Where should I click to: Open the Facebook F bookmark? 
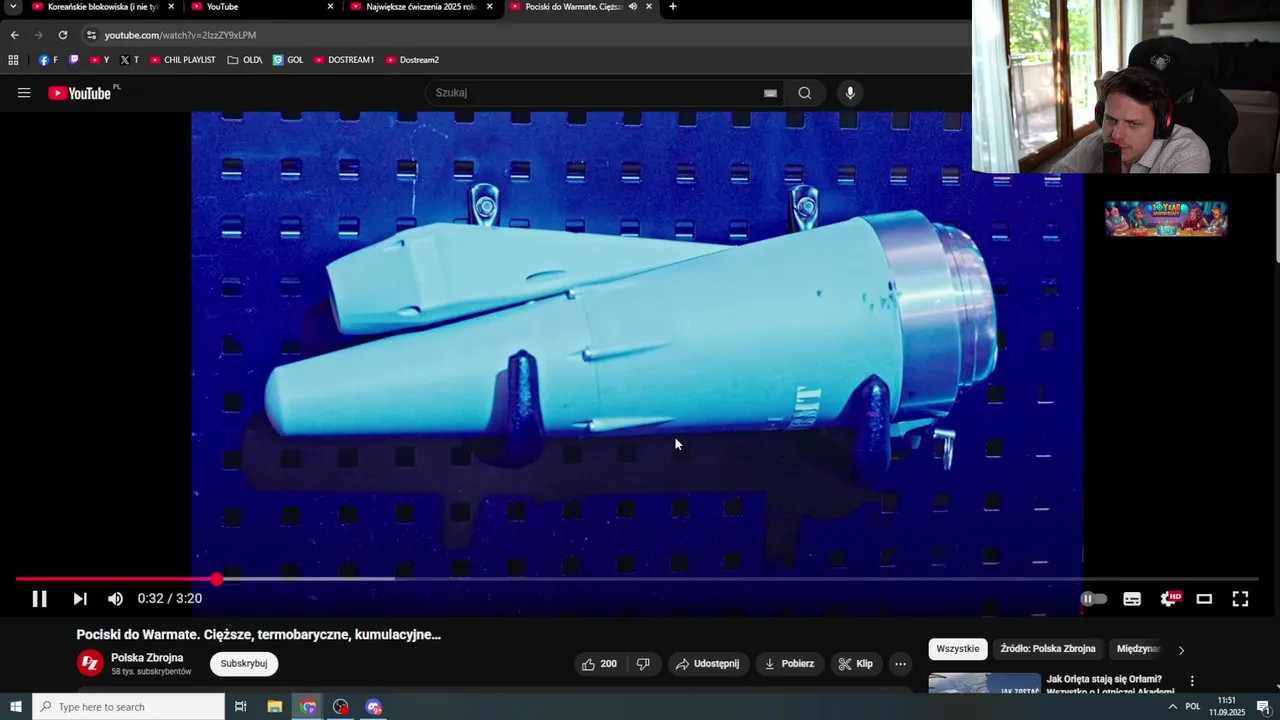(x=47, y=60)
